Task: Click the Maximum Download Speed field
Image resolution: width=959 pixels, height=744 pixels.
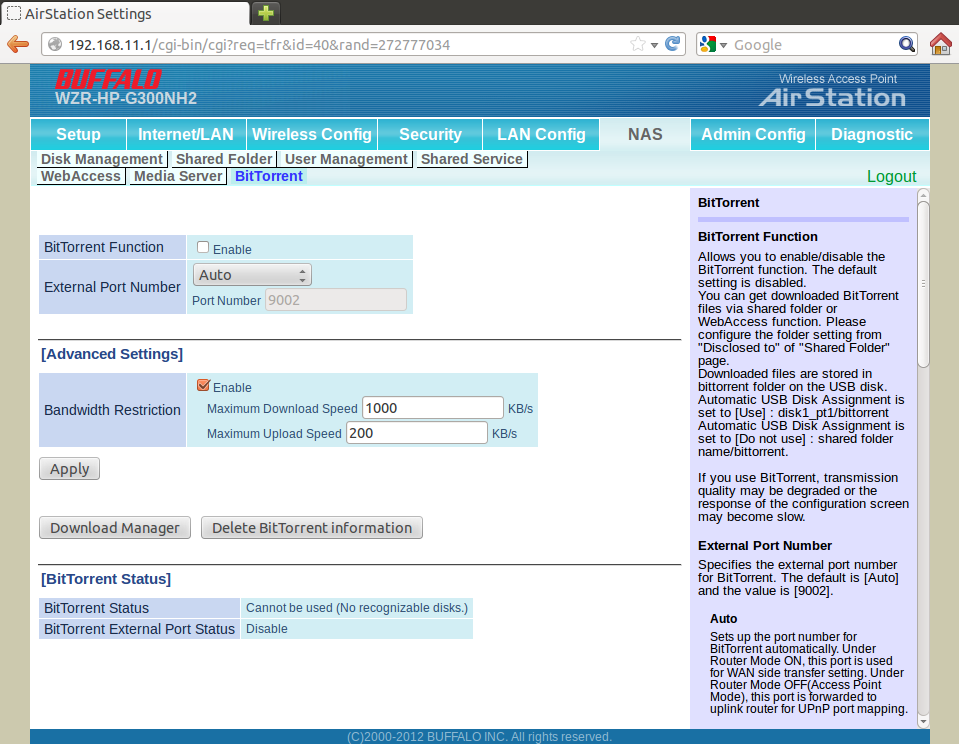Action: pos(432,408)
